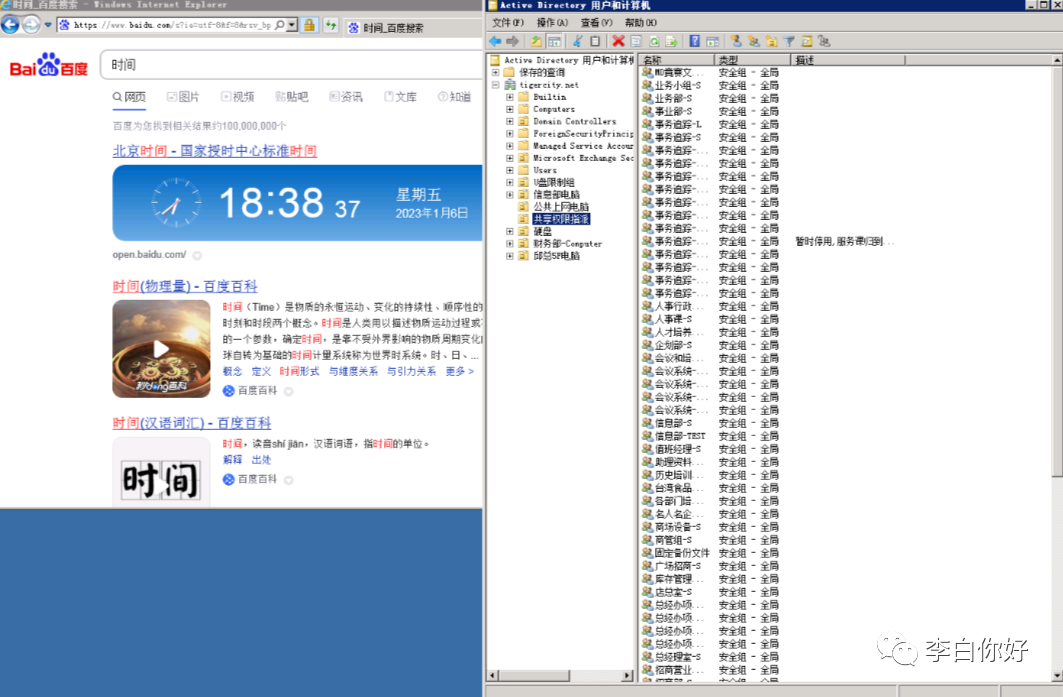Screen dimensions: 1063x697
Task: Open the 时间(汉语词汇) - 百度百科 link
Action: [192, 423]
